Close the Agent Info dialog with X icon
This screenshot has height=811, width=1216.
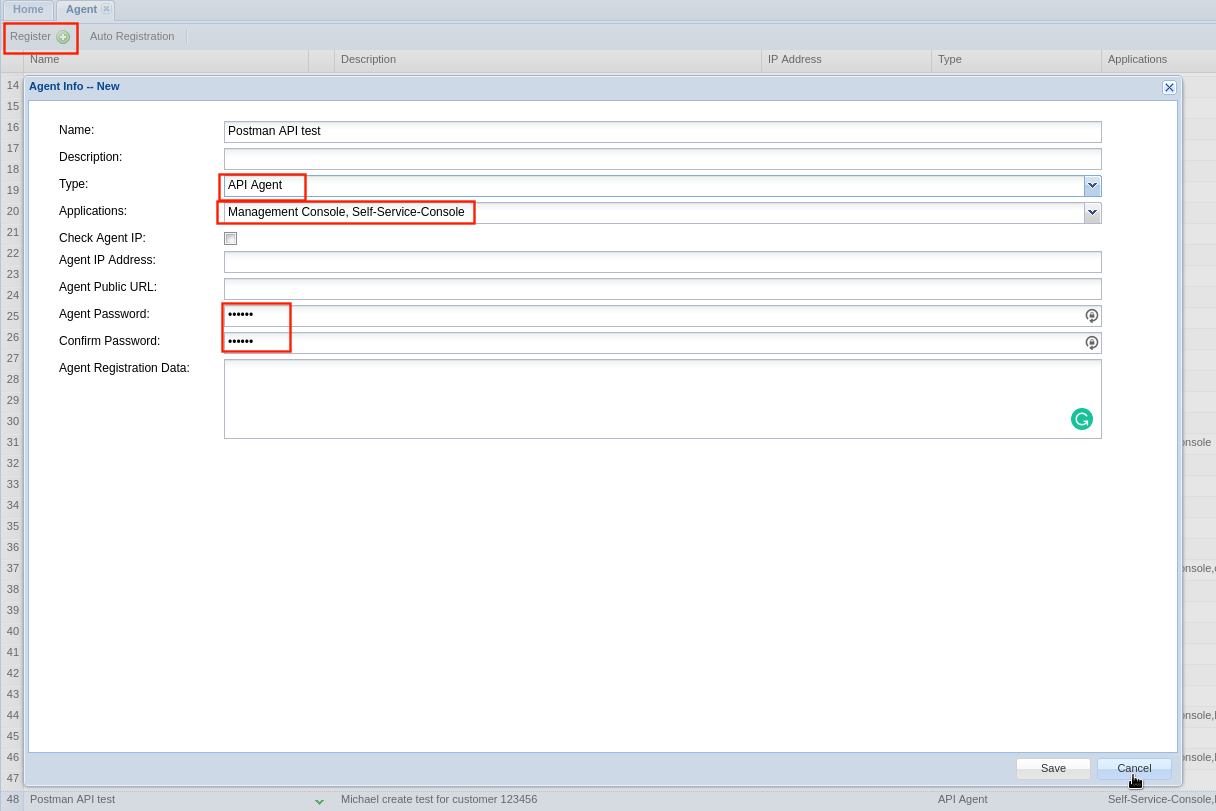(1169, 88)
